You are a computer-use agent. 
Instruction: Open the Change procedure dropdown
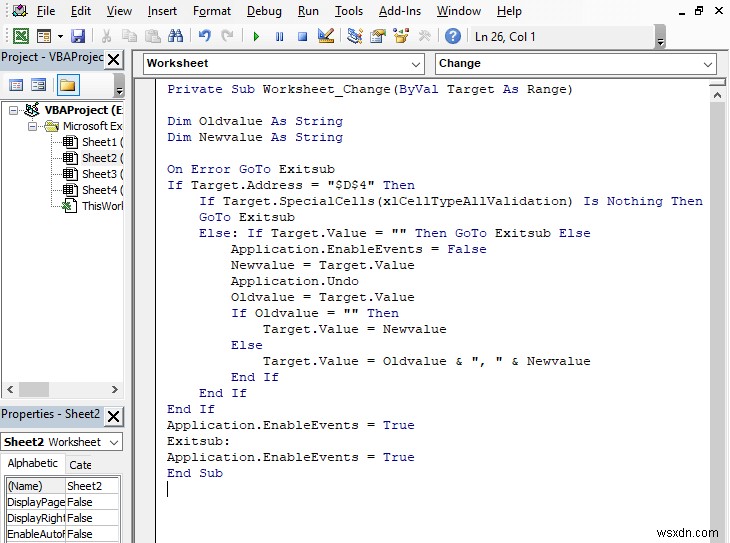(708, 64)
